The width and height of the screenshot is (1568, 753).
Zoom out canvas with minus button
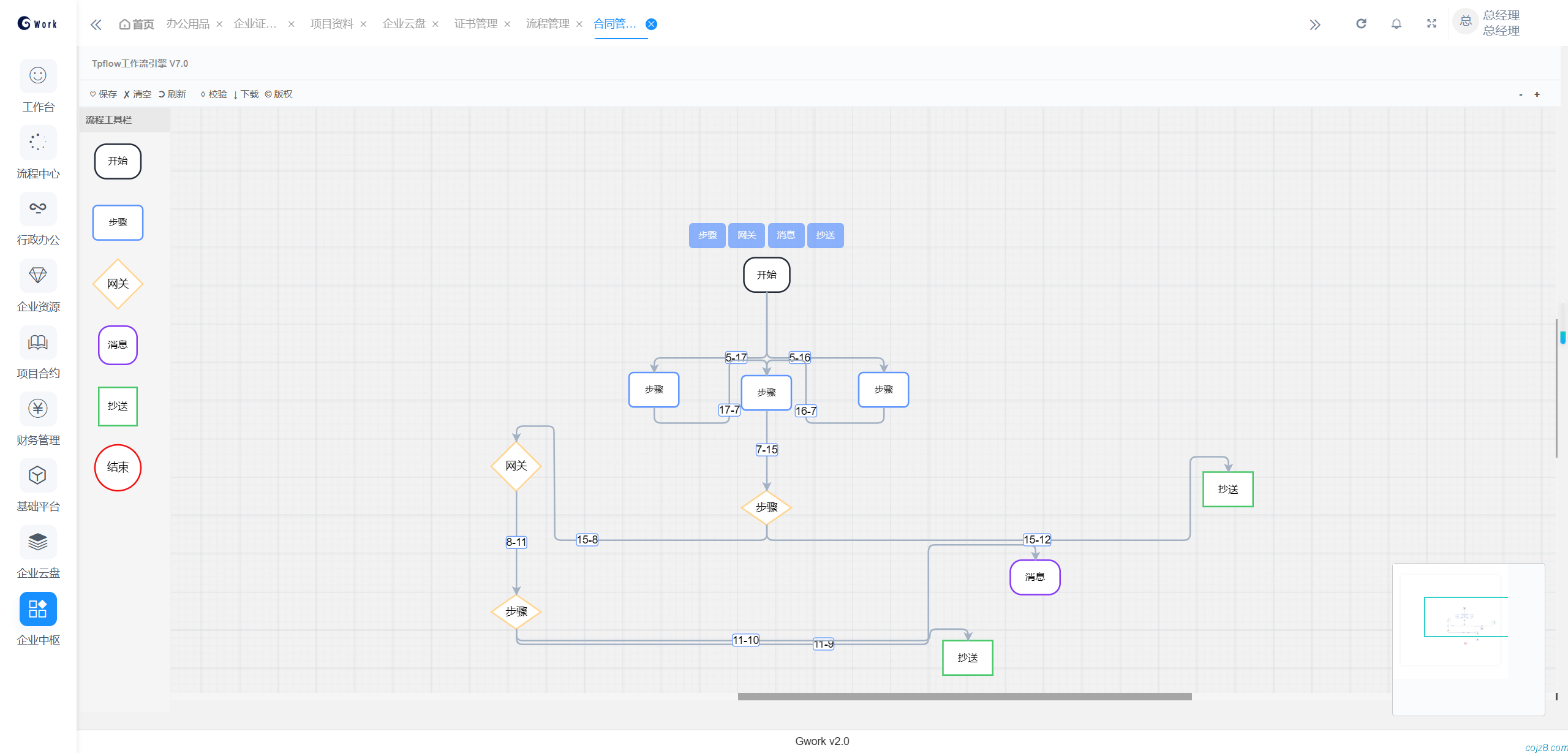(x=1521, y=94)
